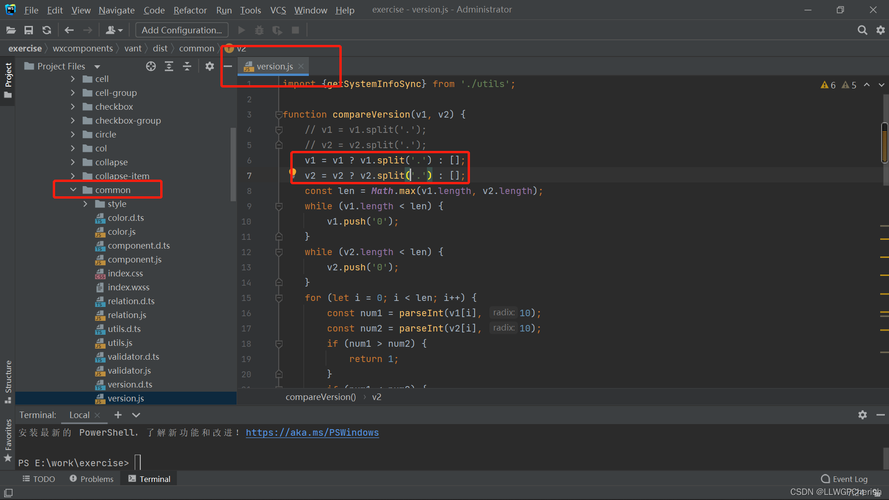The height and width of the screenshot is (500, 889).
Task: Open the Event Log
Action: 844,479
